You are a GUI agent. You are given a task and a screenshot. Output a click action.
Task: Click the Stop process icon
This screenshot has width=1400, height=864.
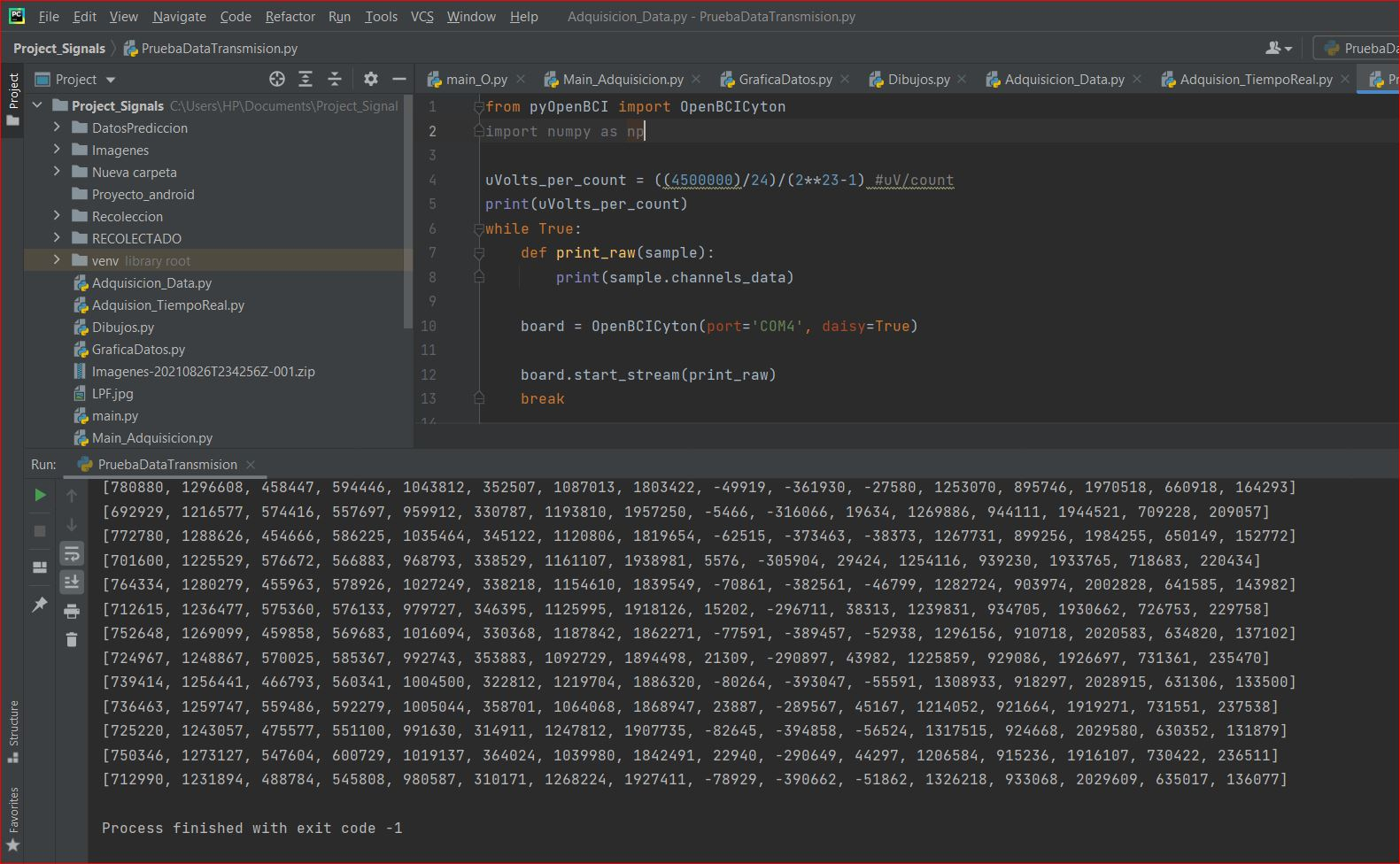coord(40,530)
